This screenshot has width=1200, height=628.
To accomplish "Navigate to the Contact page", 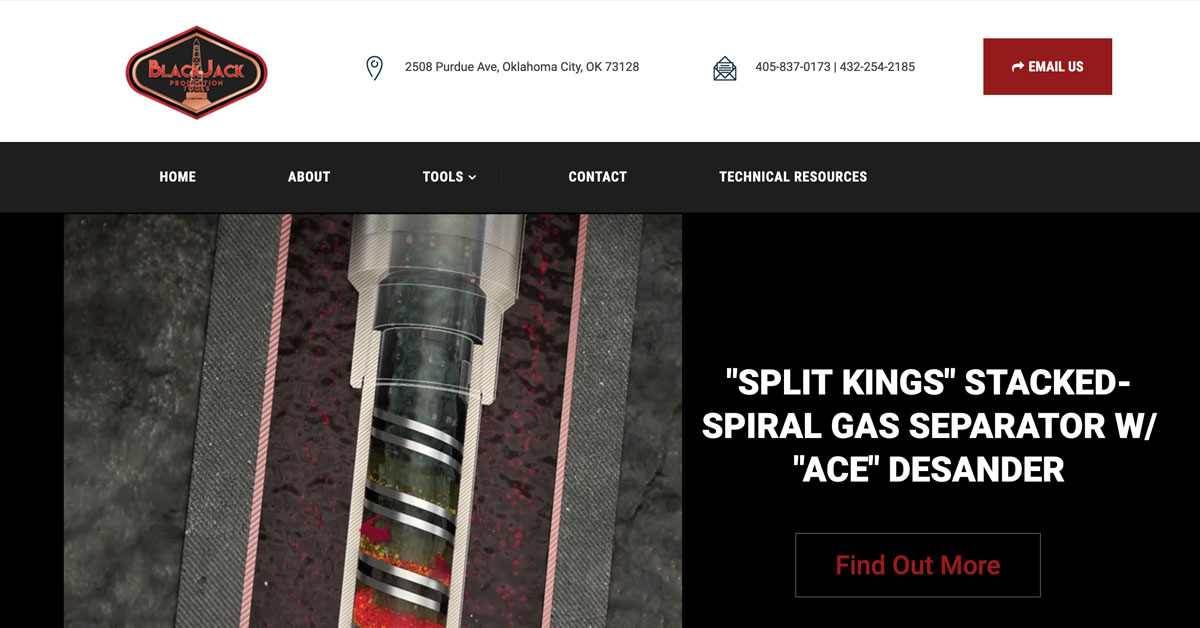I will tap(598, 177).
